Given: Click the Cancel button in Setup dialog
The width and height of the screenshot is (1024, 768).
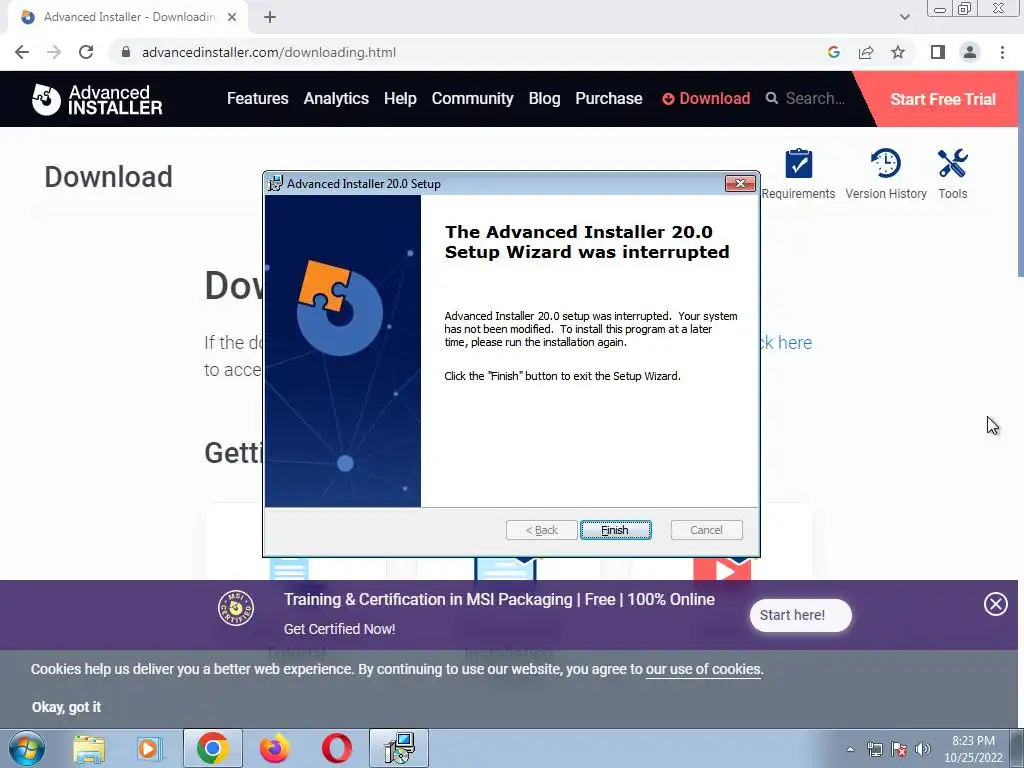Looking at the screenshot, I should 706,530.
